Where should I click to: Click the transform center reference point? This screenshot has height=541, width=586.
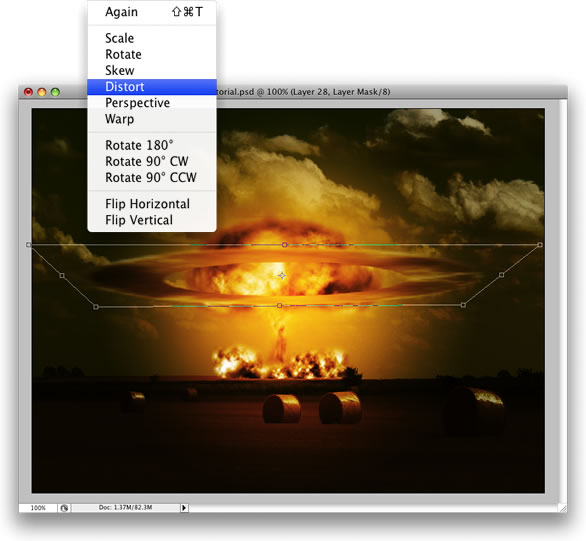(282, 276)
